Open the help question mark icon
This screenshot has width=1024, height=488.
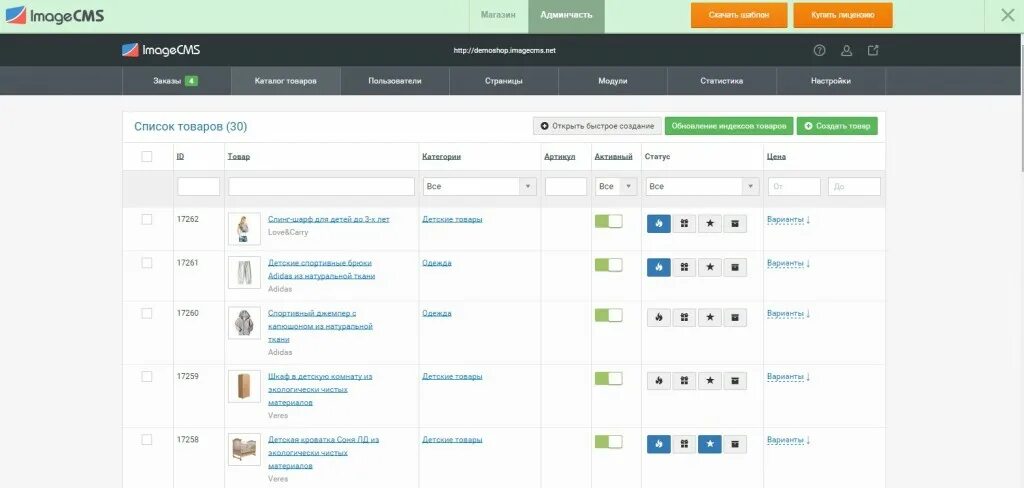tap(820, 50)
